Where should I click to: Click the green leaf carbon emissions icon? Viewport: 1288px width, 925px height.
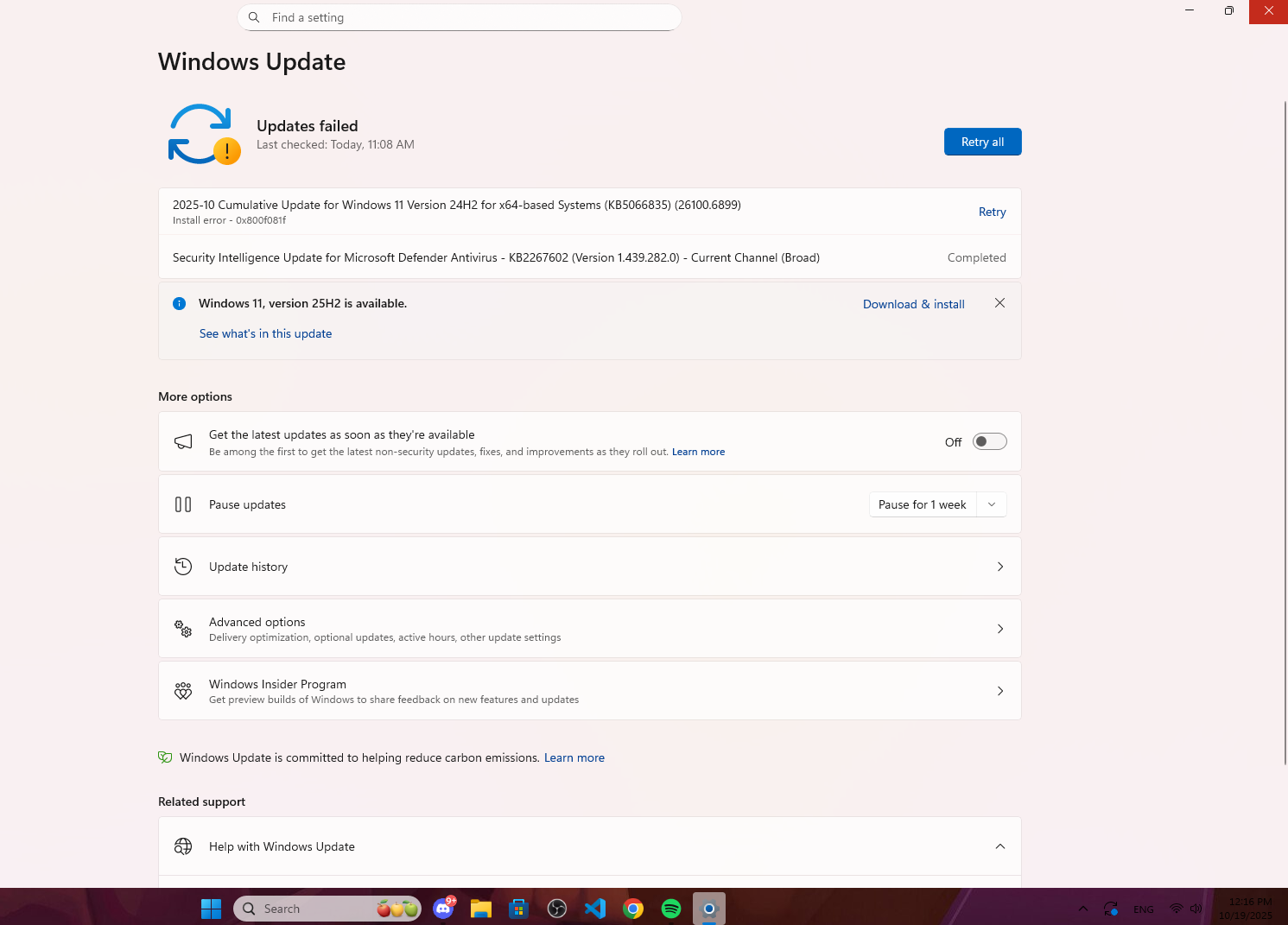(165, 757)
